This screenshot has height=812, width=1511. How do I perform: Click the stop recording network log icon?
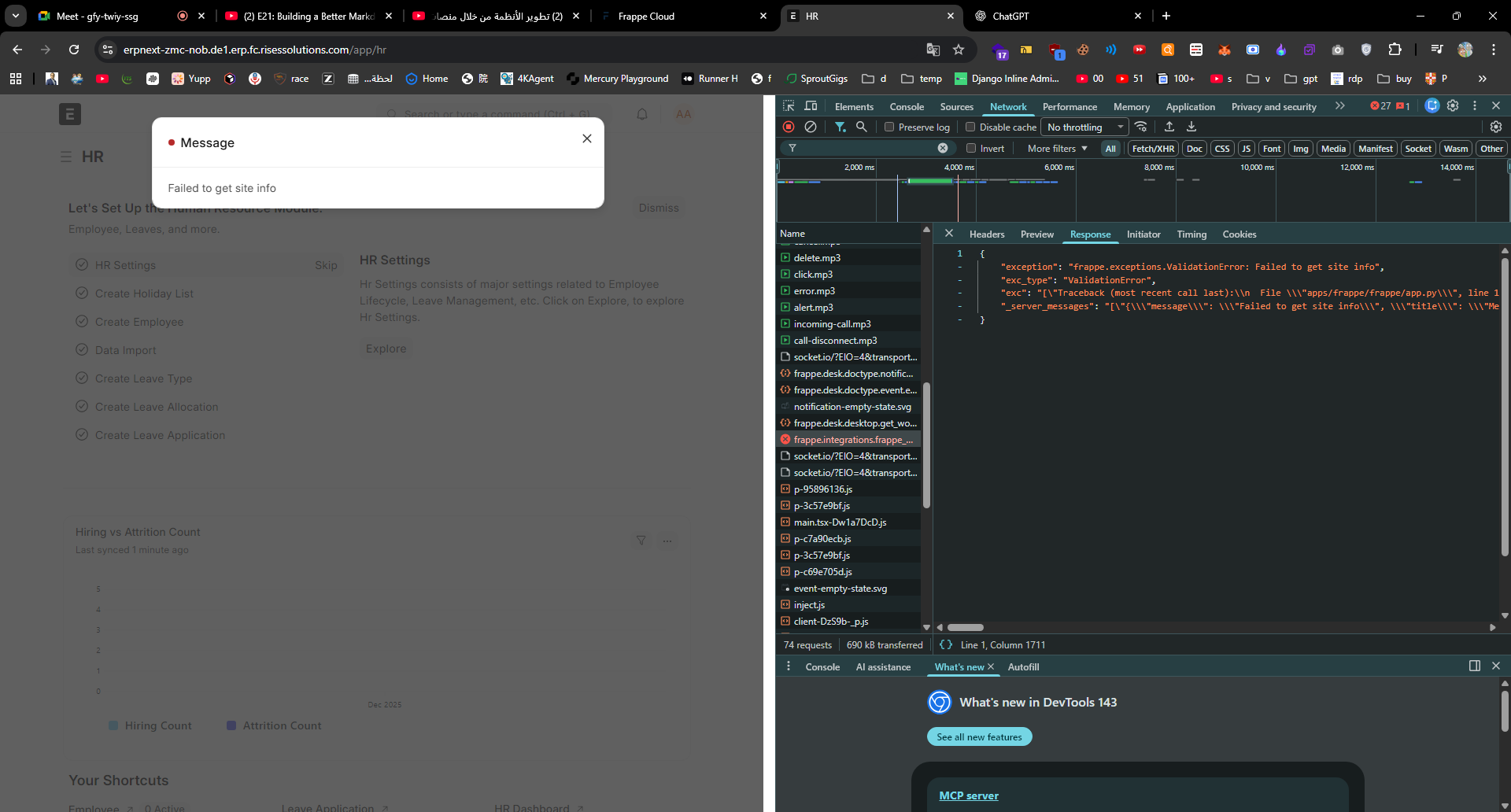(x=789, y=127)
